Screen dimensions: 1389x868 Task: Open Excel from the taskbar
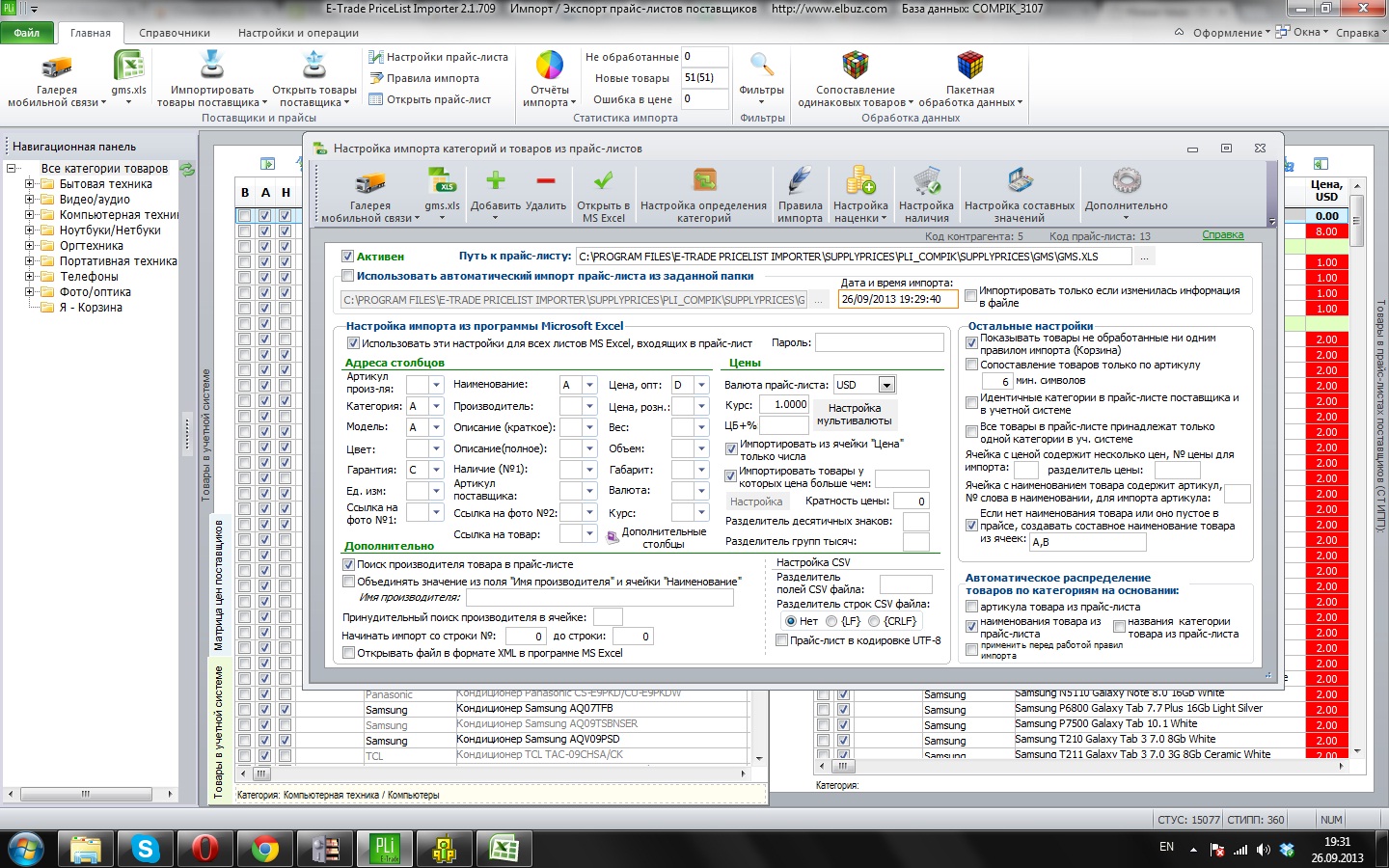(x=504, y=849)
